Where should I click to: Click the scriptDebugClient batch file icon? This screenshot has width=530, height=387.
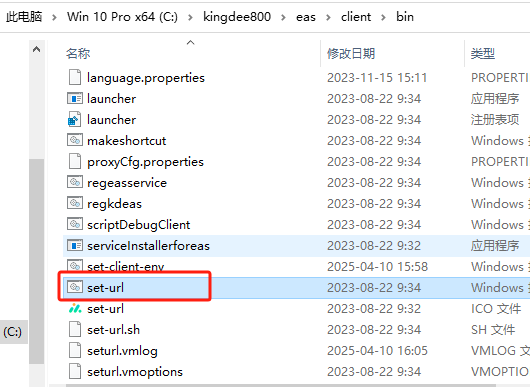(x=75, y=224)
